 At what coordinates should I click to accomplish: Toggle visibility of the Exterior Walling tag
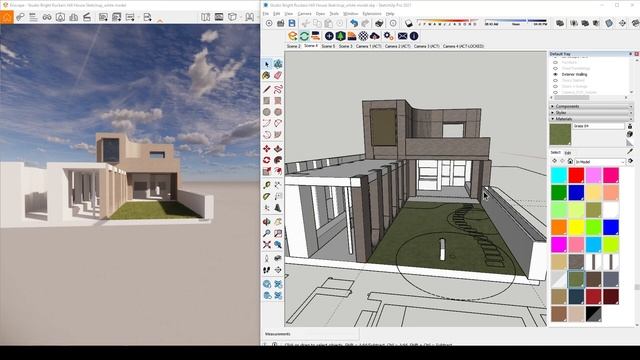[556, 74]
